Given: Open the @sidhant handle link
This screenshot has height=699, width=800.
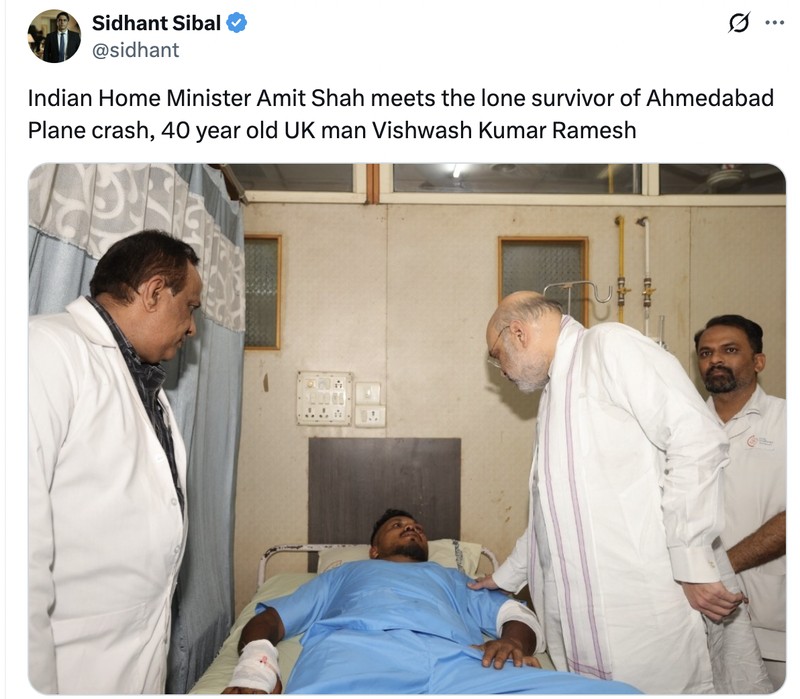Looking at the screenshot, I should coord(136,50).
